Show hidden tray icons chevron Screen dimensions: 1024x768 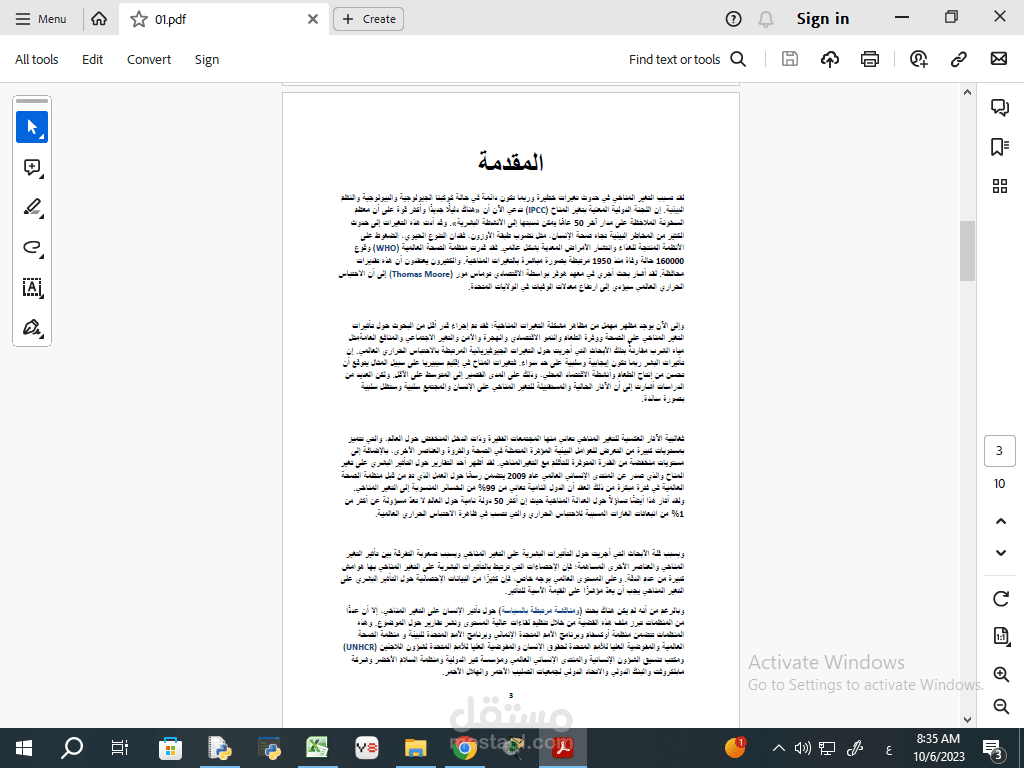pyautogui.click(x=778, y=748)
